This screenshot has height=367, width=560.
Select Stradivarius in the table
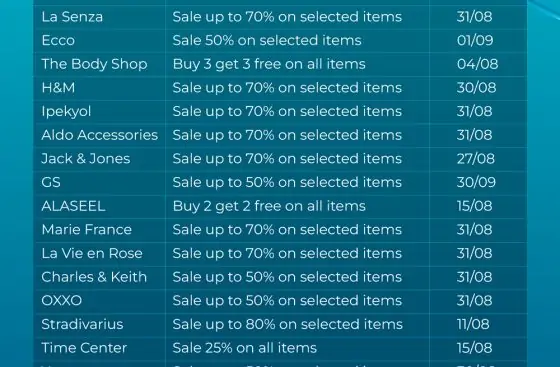82,324
